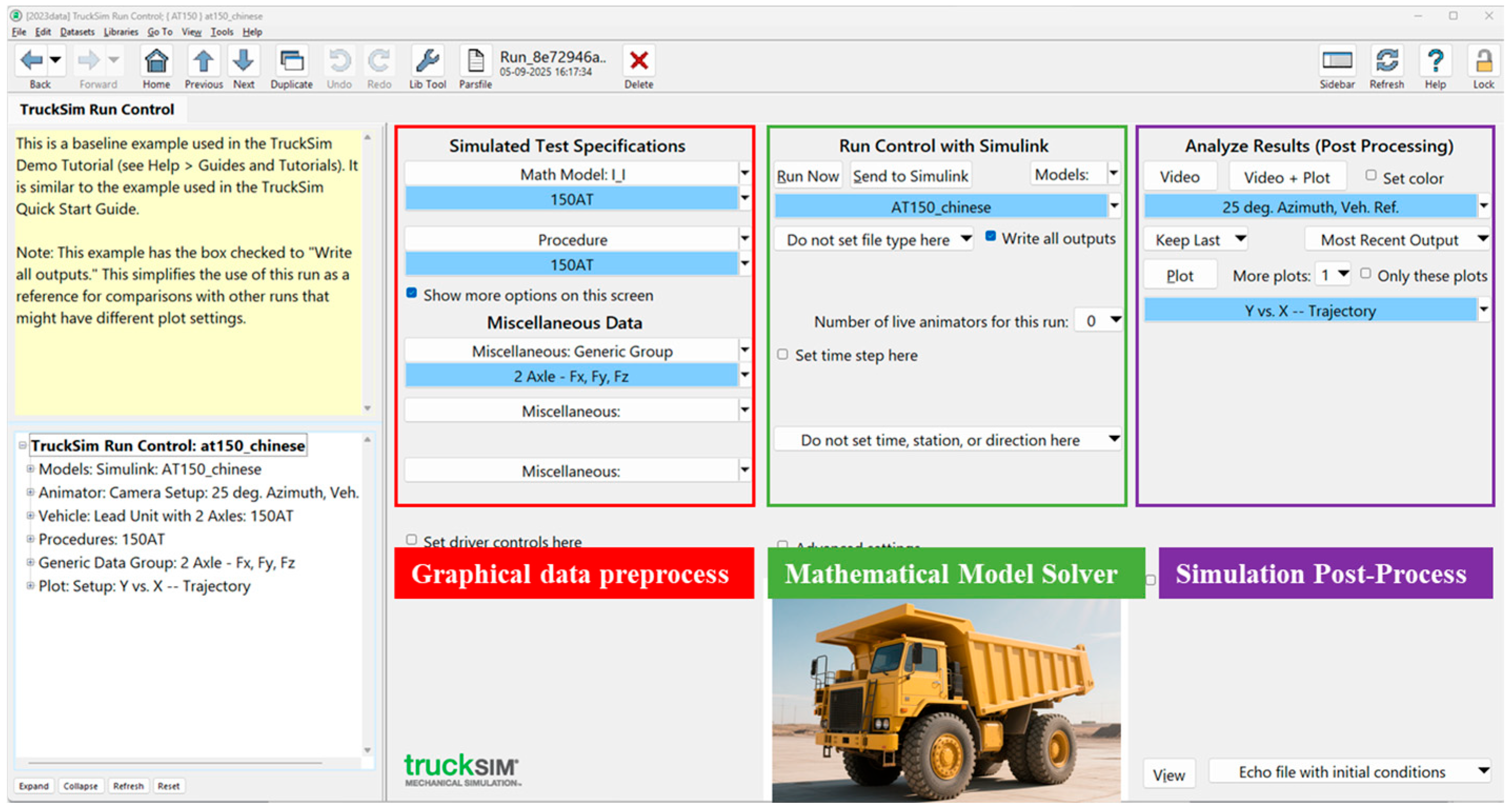Click the Refresh icon in top toolbar
The height and width of the screenshot is (807, 1512).
pyautogui.click(x=1386, y=61)
